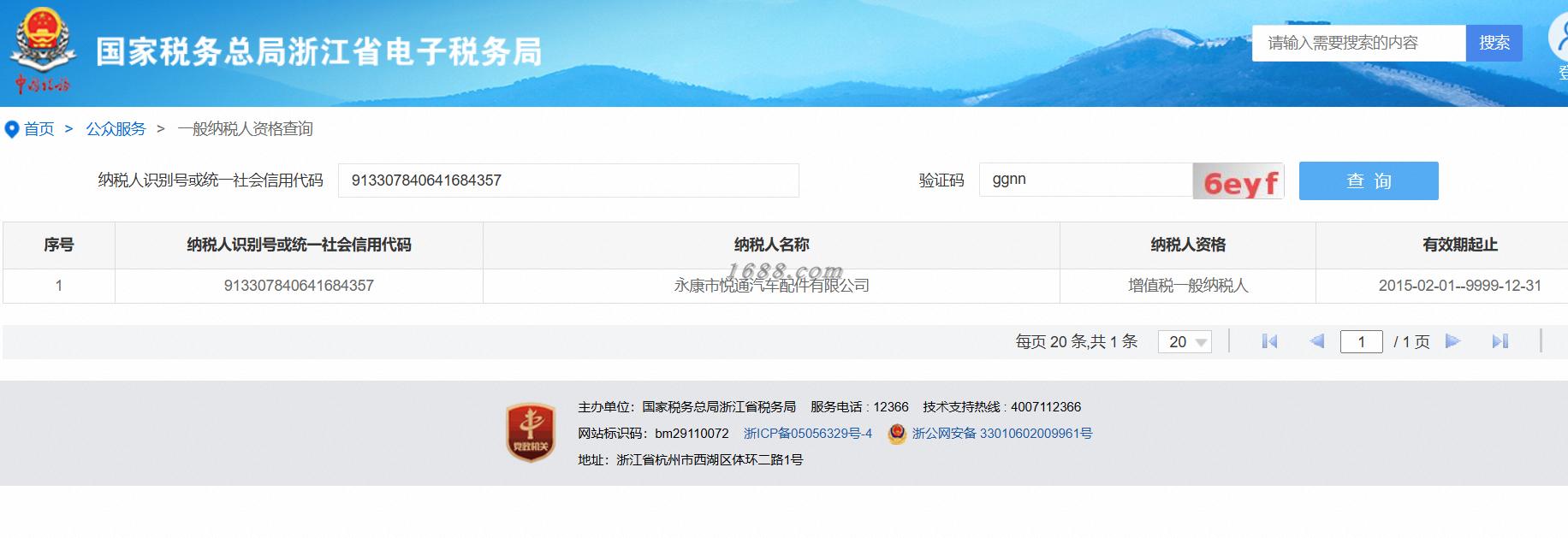The width and height of the screenshot is (1568, 538).
Task: Click 每页 20 条,共 1 条 text
Action: tap(1077, 341)
